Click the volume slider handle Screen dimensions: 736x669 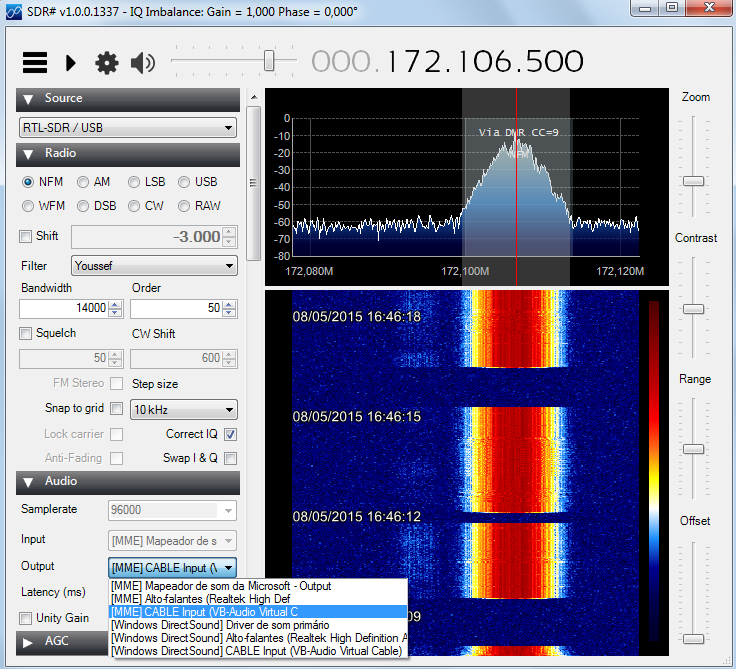(269, 61)
